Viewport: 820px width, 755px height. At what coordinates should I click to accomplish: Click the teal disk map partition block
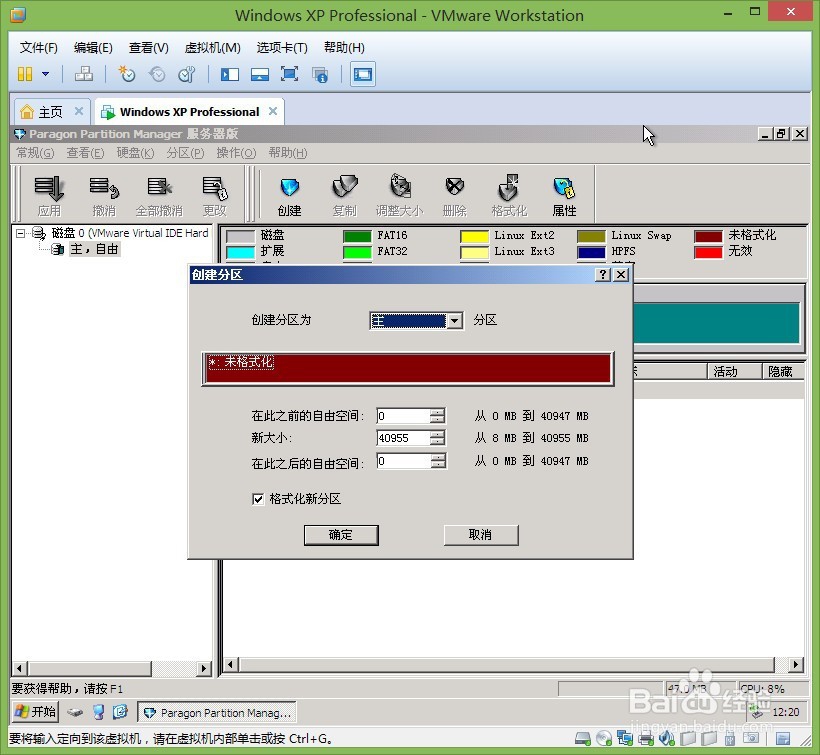coord(716,323)
